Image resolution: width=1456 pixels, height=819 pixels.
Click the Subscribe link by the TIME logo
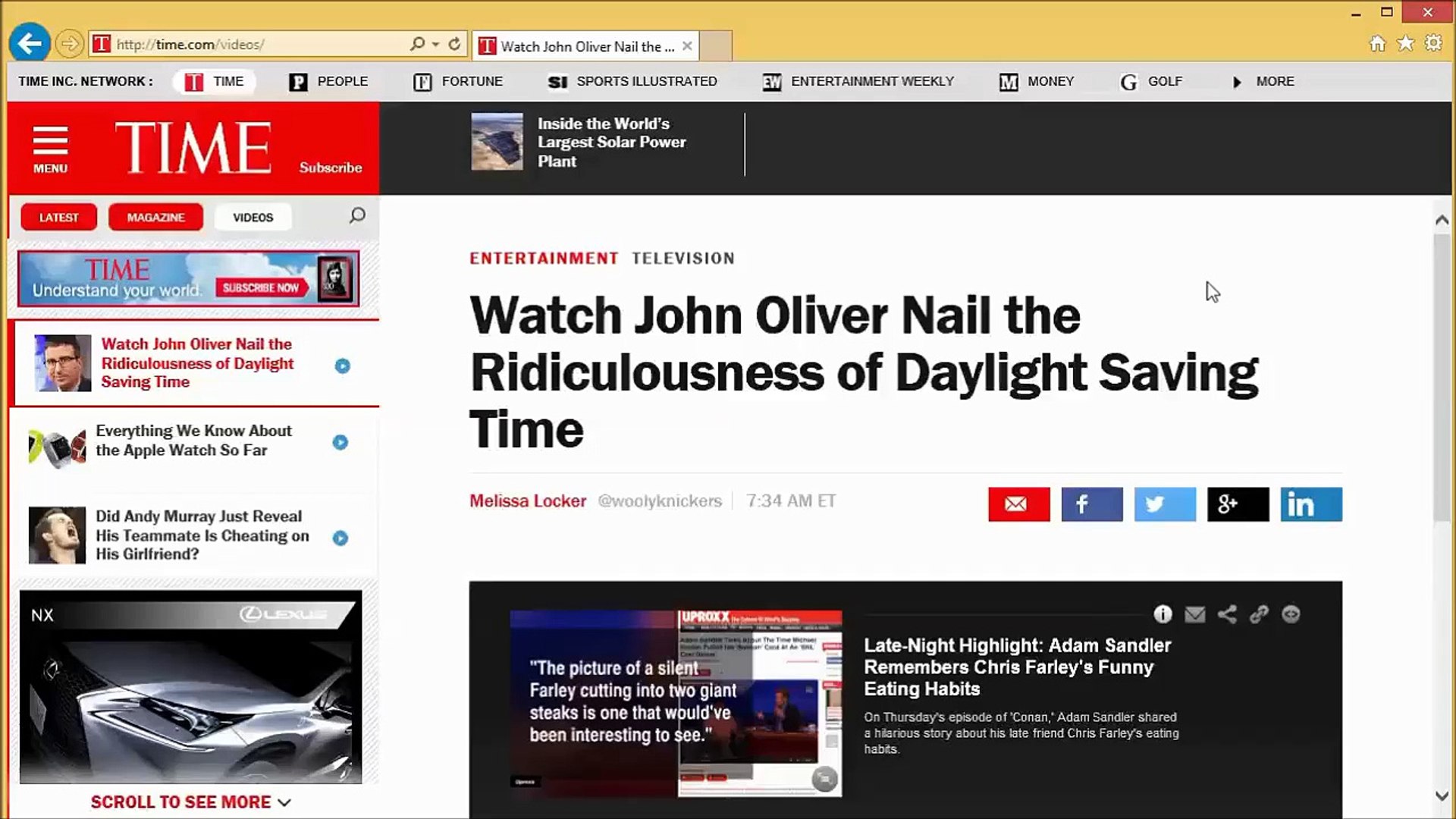click(x=330, y=168)
